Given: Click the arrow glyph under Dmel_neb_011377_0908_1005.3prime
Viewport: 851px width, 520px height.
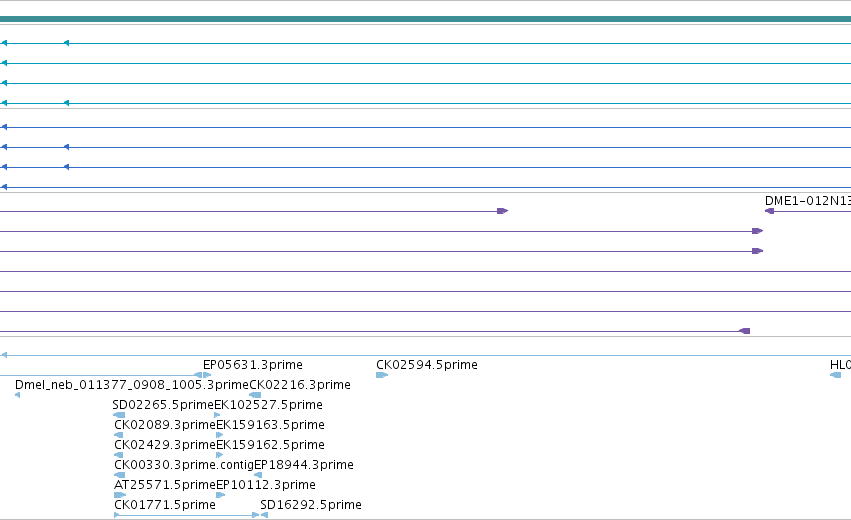Looking at the screenshot, I should click(x=17, y=395).
